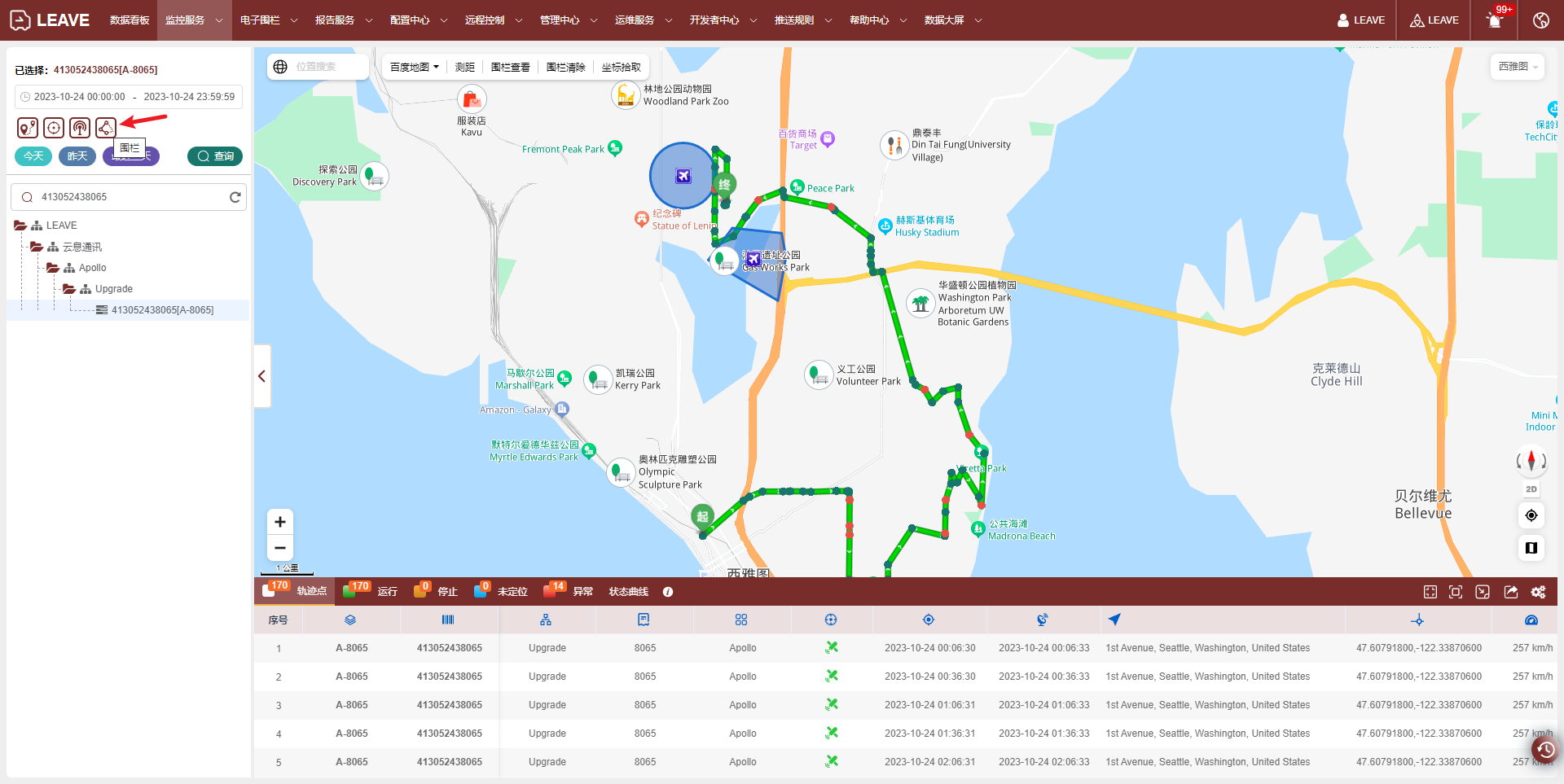Click the 查询 query button
Image resolution: width=1564 pixels, height=784 pixels.
[x=215, y=156]
